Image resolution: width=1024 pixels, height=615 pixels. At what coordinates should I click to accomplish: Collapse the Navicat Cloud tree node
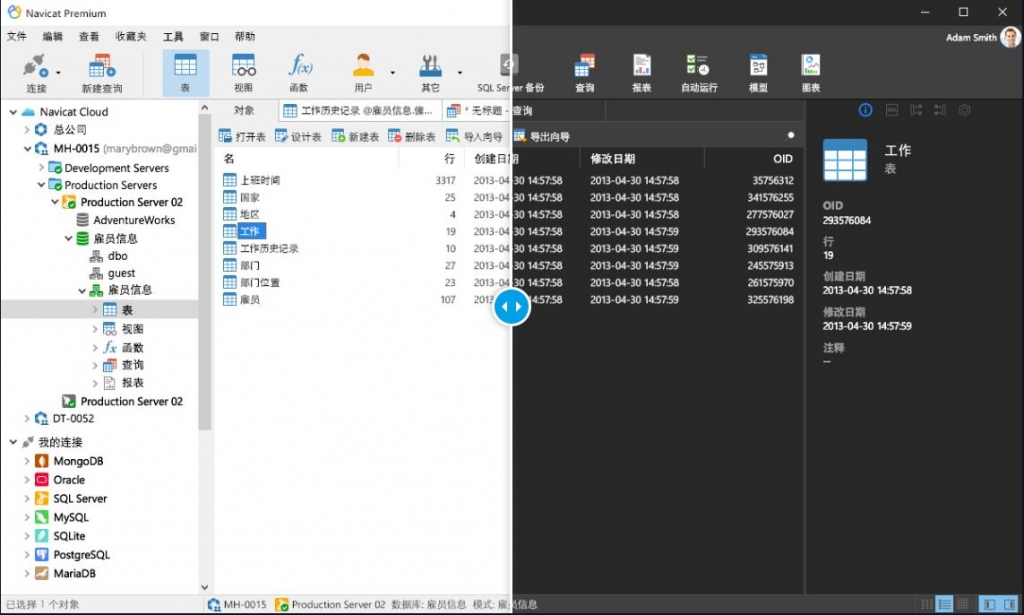point(12,112)
